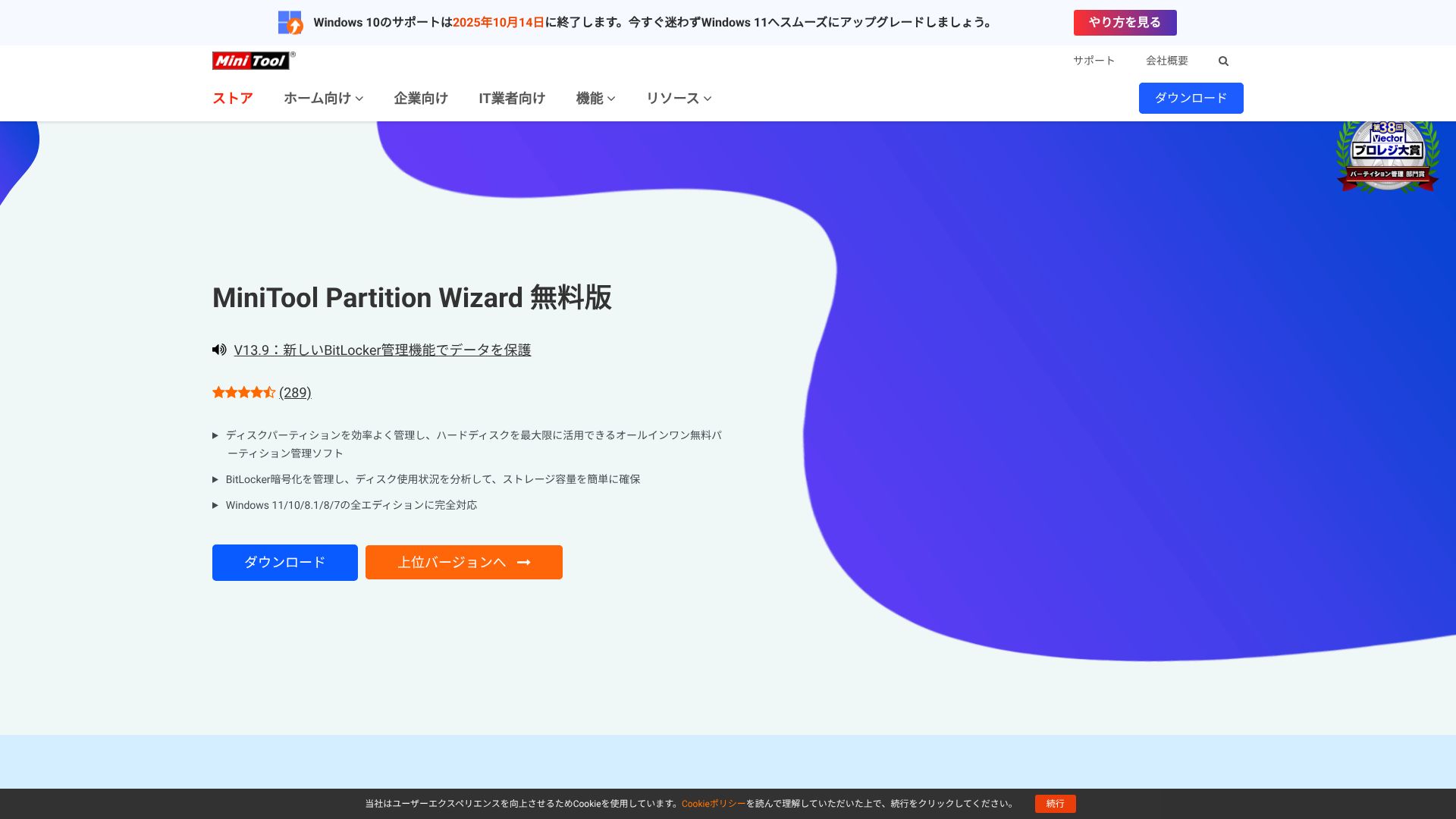Viewport: 1456px width, 819px height.
Task: Click the MiniTool Partition Wizard 無料版 heading
Action: [x=412, y=297]
